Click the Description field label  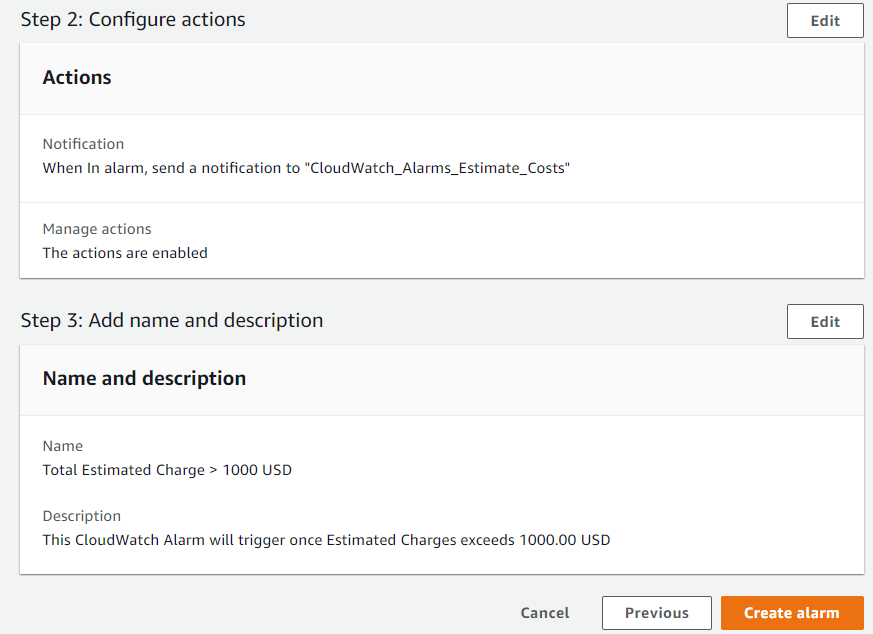81,516
